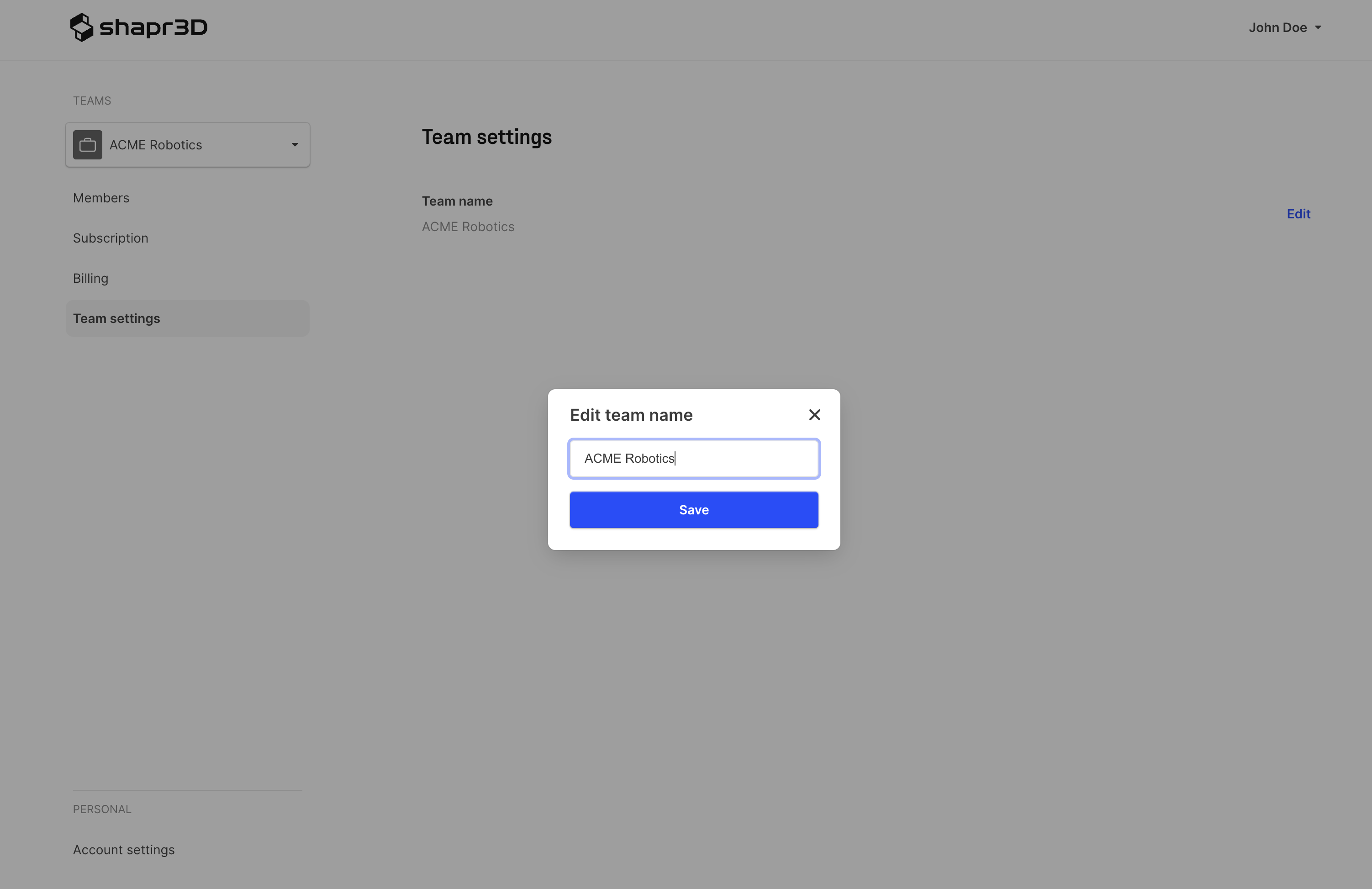Open Account settings under Personal
This screenshot has width=1372, height=889.
(x=123, y=850)
